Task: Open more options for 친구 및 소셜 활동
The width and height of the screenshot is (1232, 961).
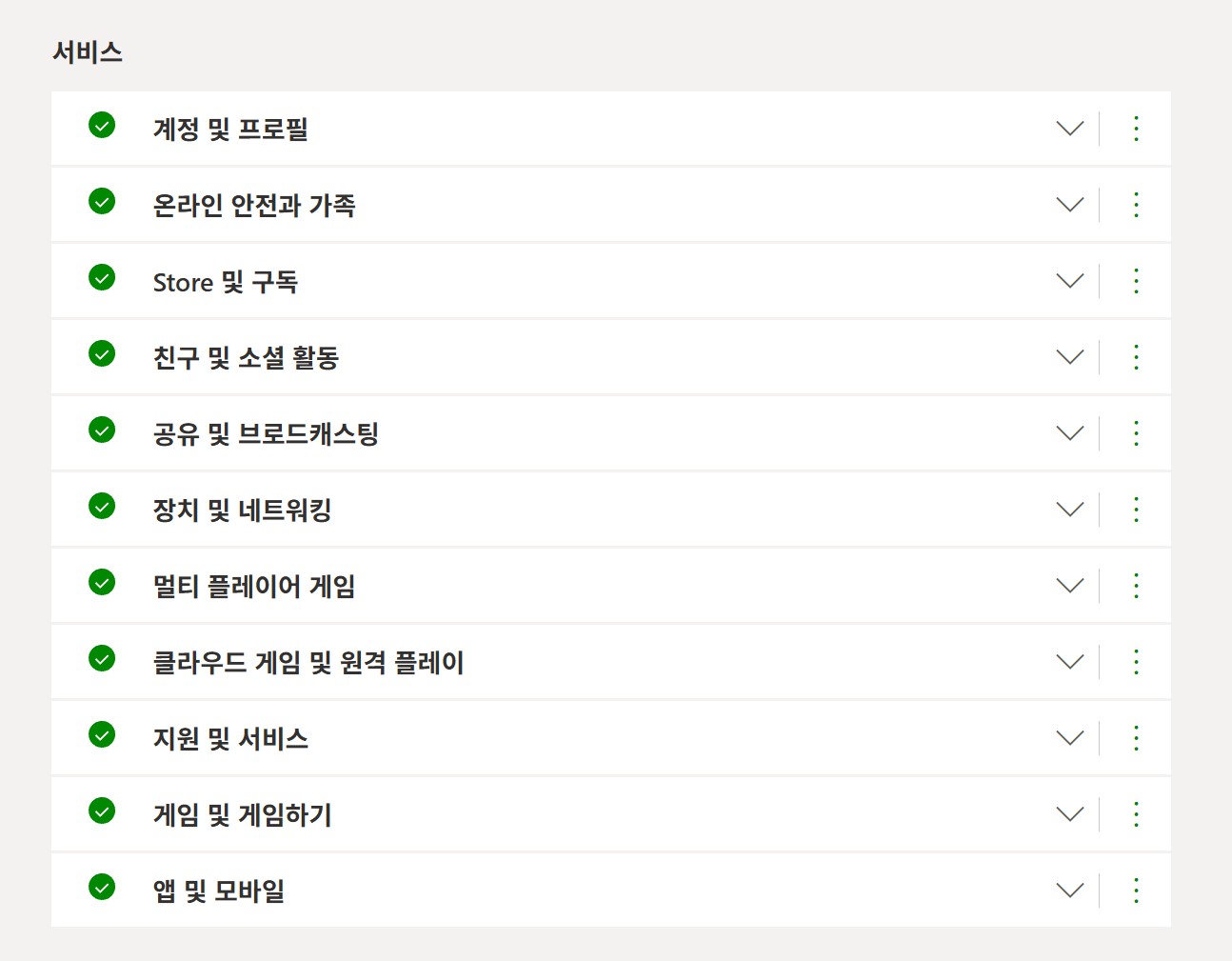Action: point(1136,357)
